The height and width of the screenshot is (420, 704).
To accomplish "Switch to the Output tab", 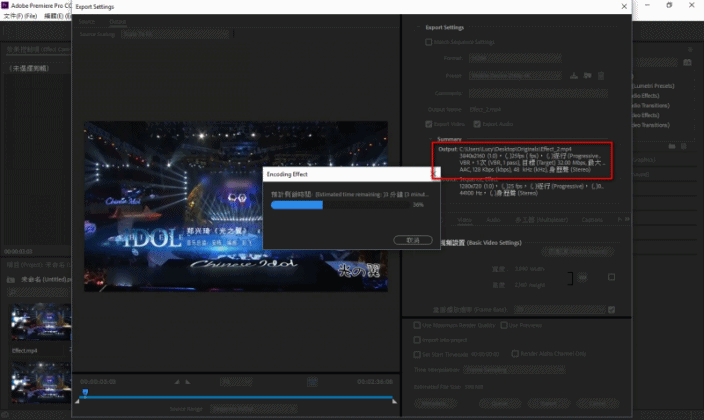I will (x=117, y=22).
